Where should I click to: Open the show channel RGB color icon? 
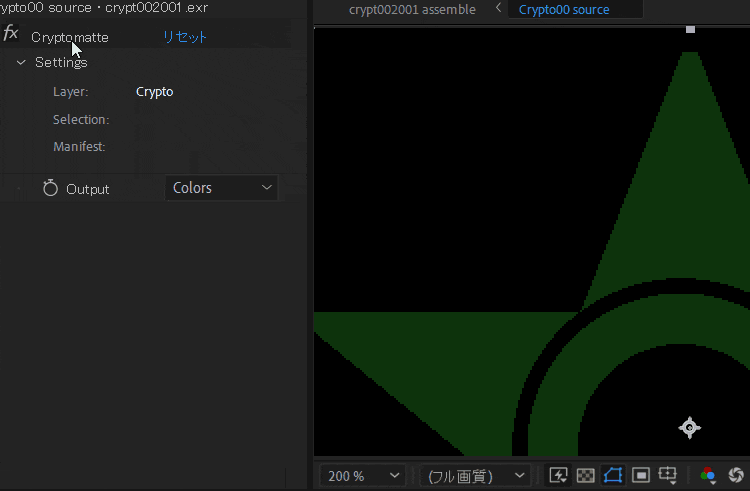(x=707, y=475)
